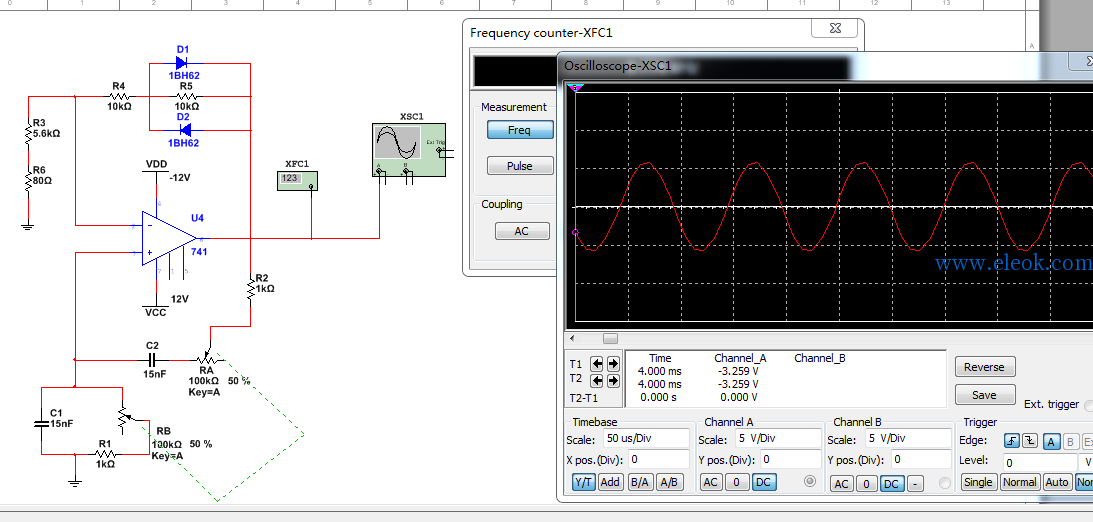Select diode D2 in schematic

click(183, 130)
